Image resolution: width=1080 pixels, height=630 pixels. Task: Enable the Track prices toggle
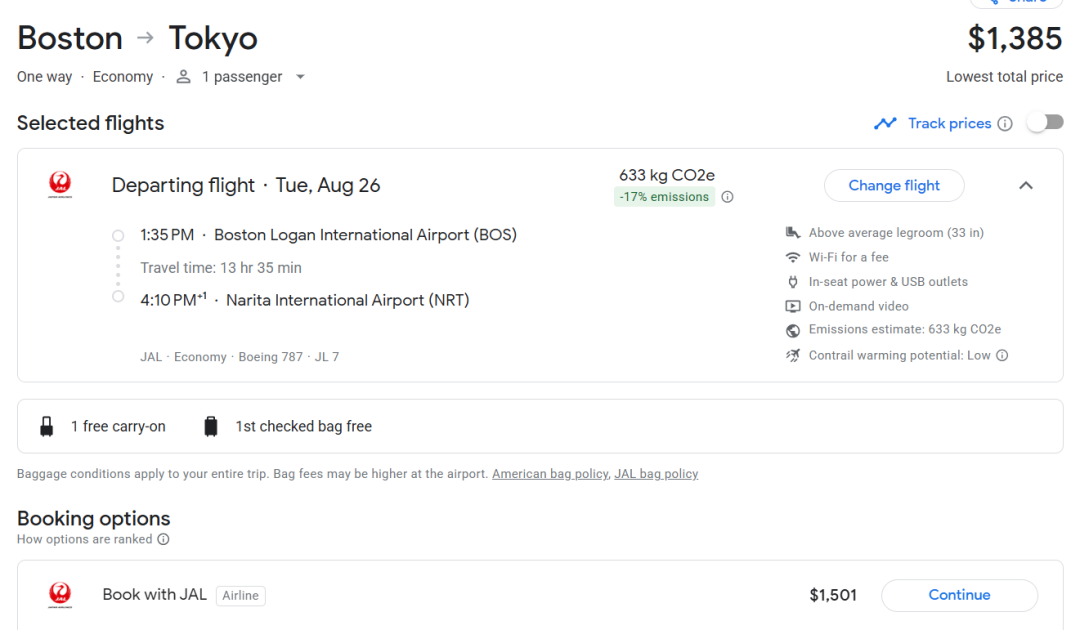pyautogui.click(x=1044, y=123)
